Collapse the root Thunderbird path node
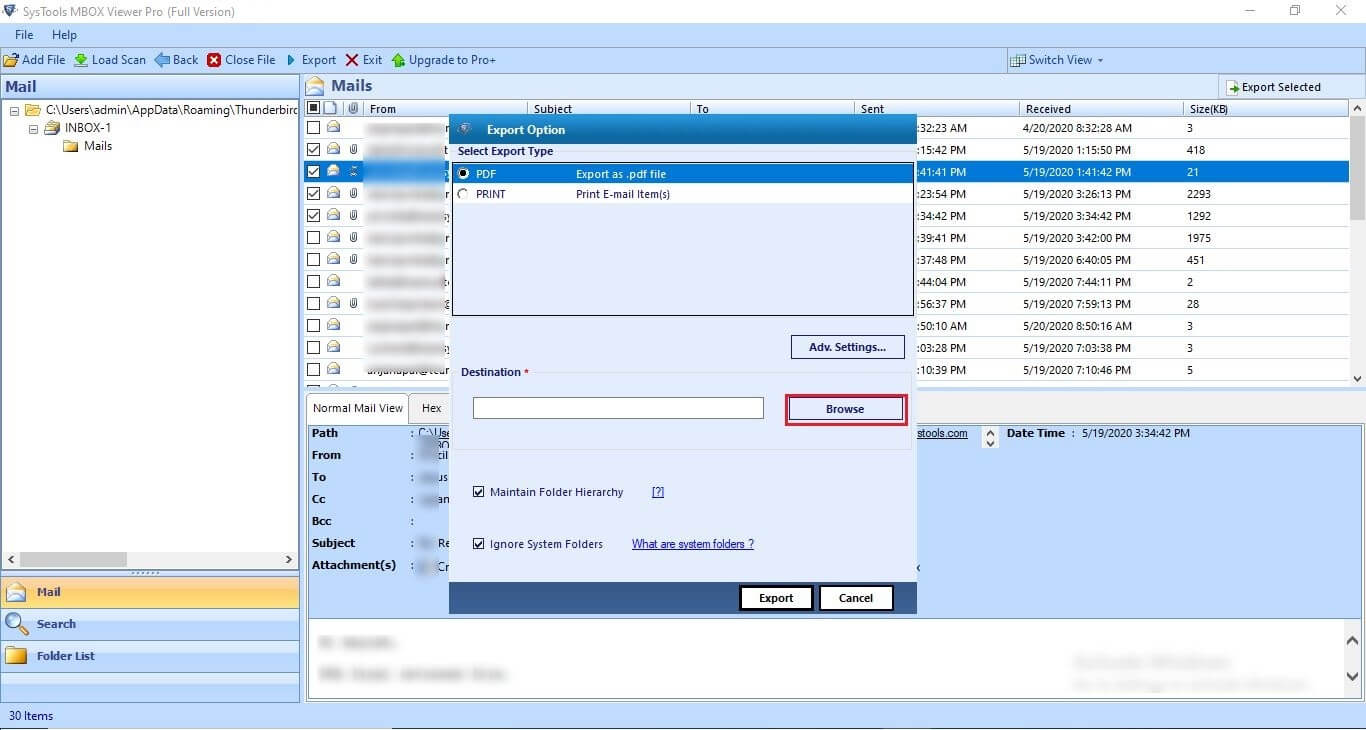The width and height of the screenshot is (1366, 730). 15,110
